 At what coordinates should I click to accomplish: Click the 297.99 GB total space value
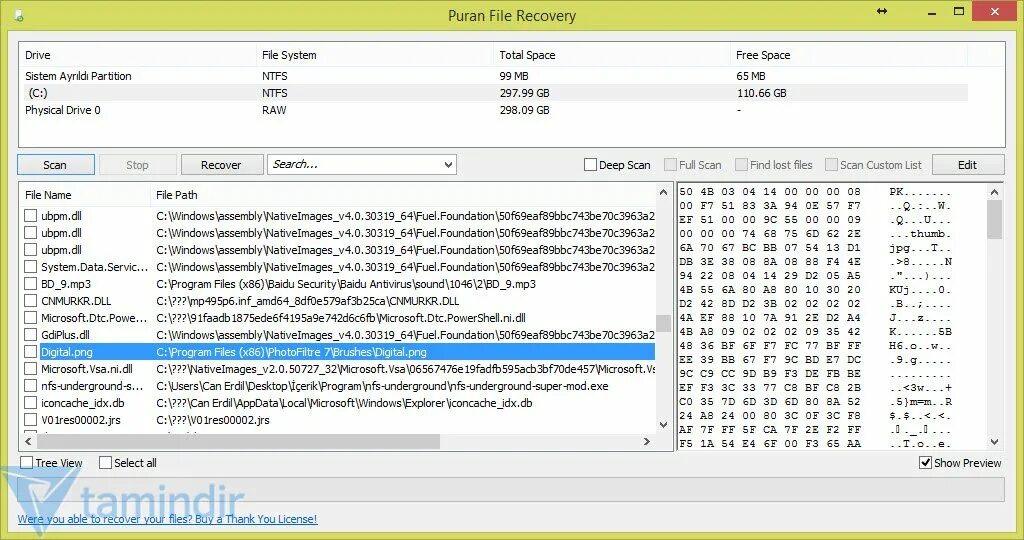524,93
